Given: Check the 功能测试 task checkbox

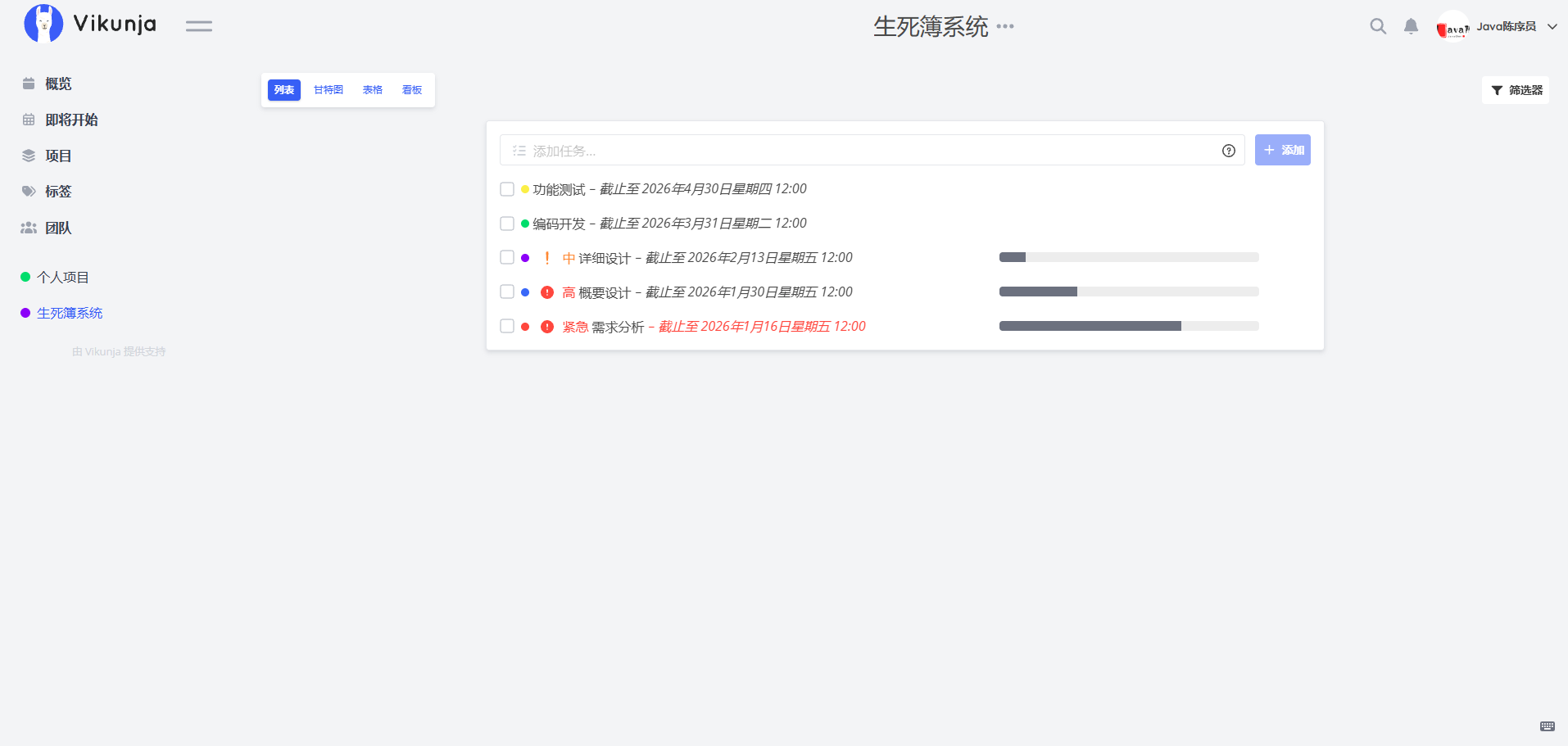Looking at the screenshot, I should click(507, 189).
